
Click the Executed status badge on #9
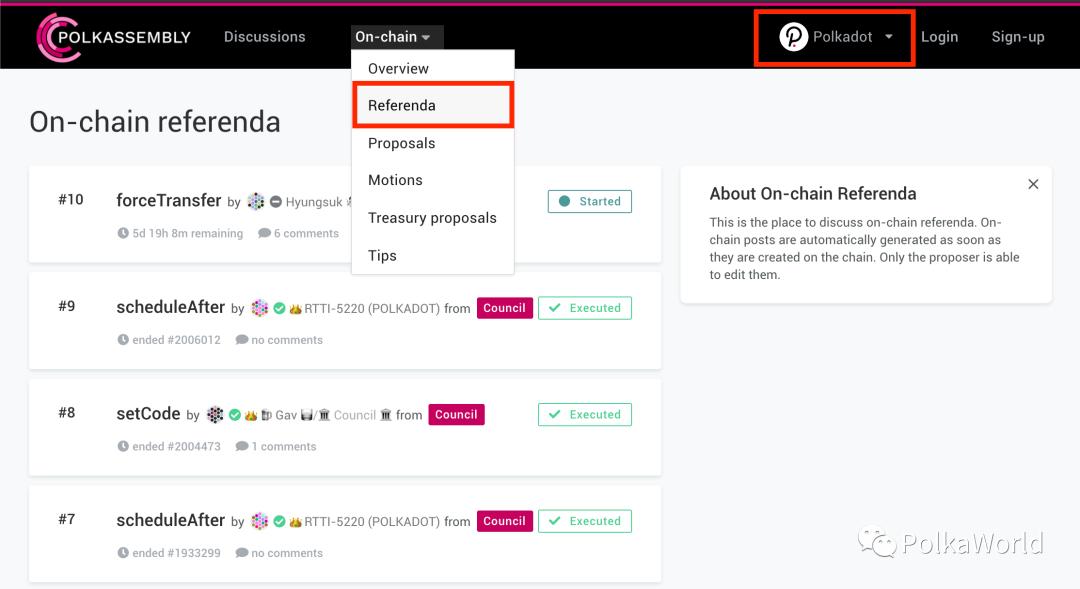click(585, 308)
